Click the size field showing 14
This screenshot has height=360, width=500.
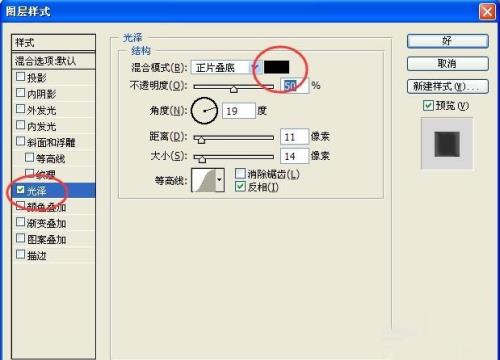(x=294, y=156)
